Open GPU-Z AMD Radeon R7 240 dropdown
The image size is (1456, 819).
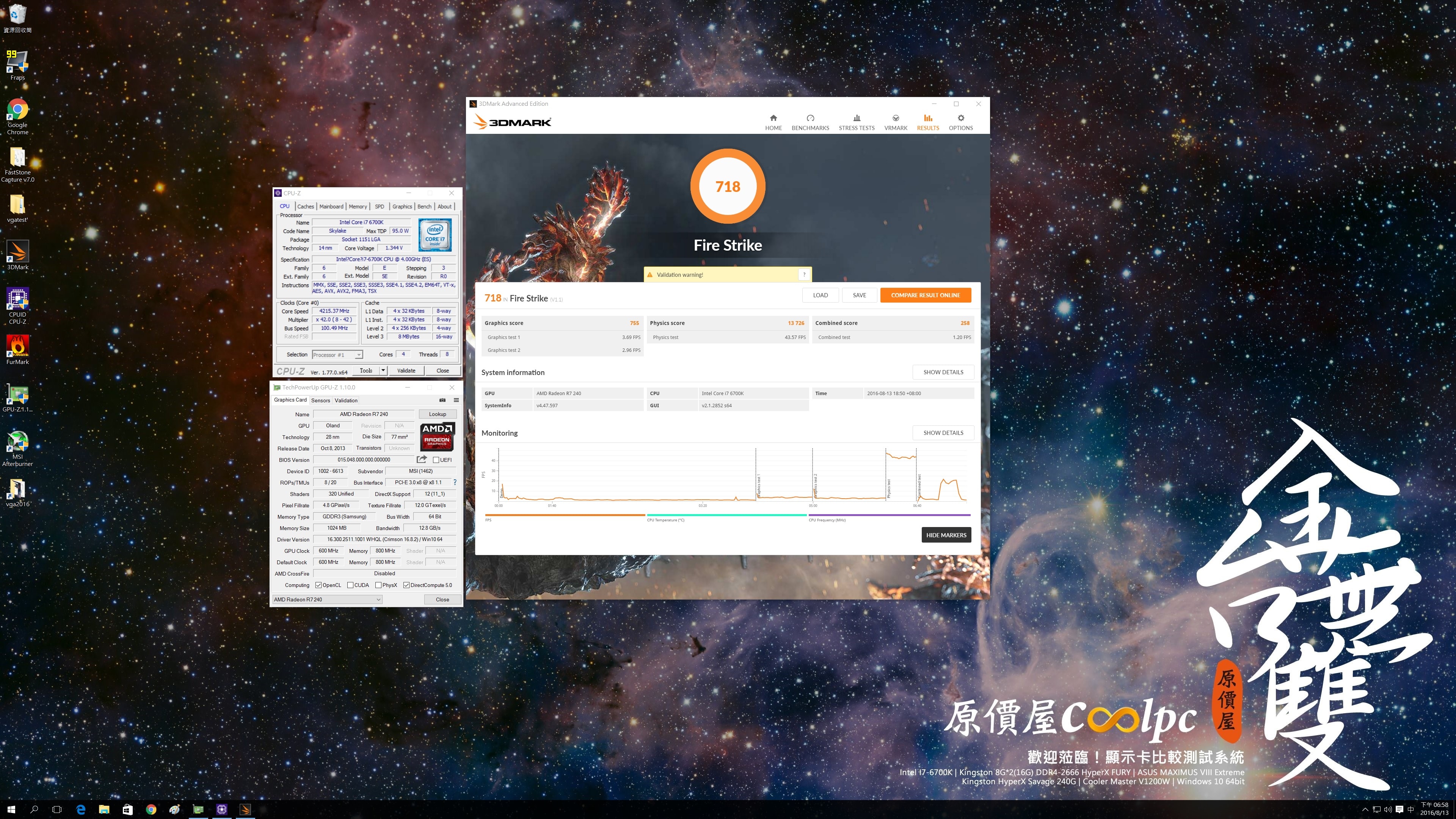(x=327, y=600)
